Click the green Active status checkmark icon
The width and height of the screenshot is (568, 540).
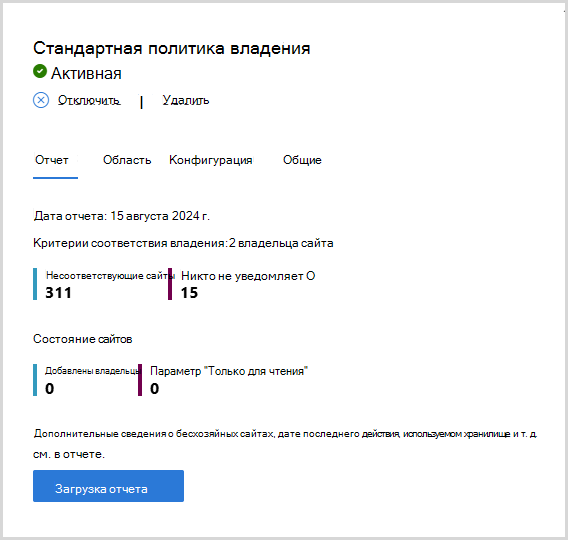40,71
